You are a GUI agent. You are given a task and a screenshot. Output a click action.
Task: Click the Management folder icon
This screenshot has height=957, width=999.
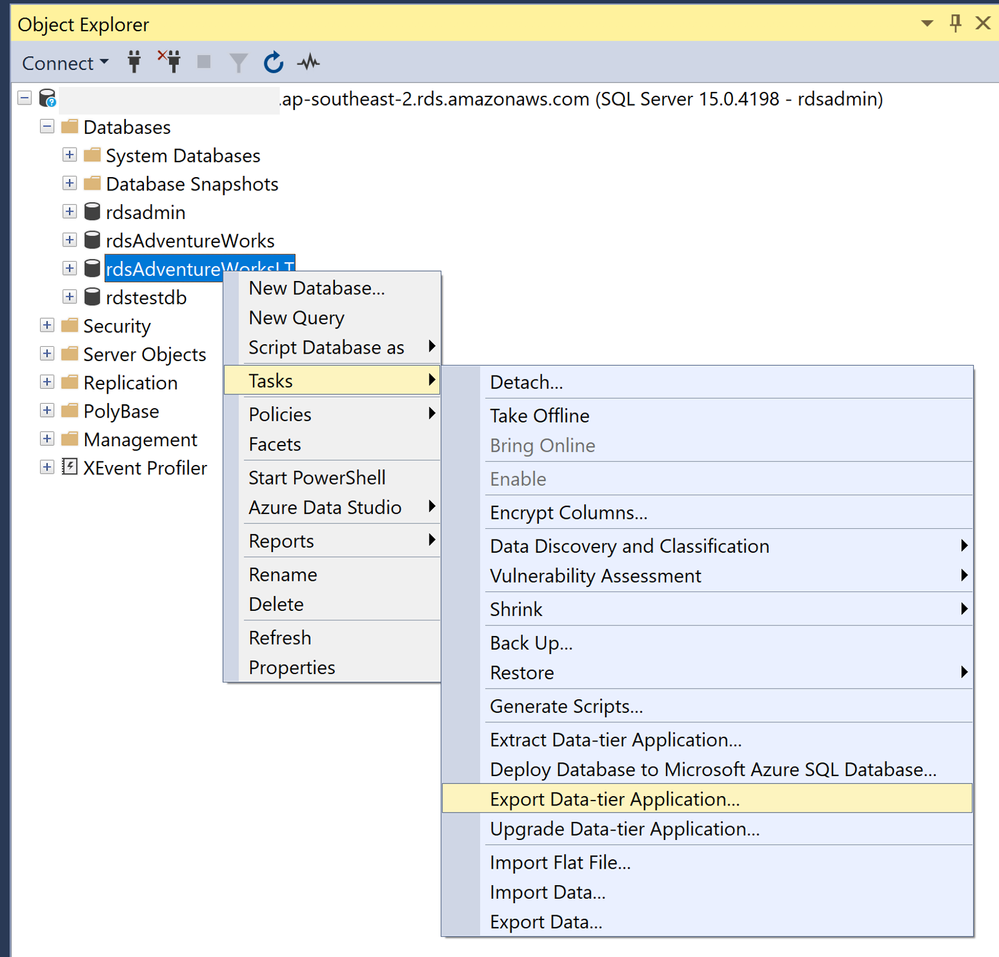(x=69, y=438)
